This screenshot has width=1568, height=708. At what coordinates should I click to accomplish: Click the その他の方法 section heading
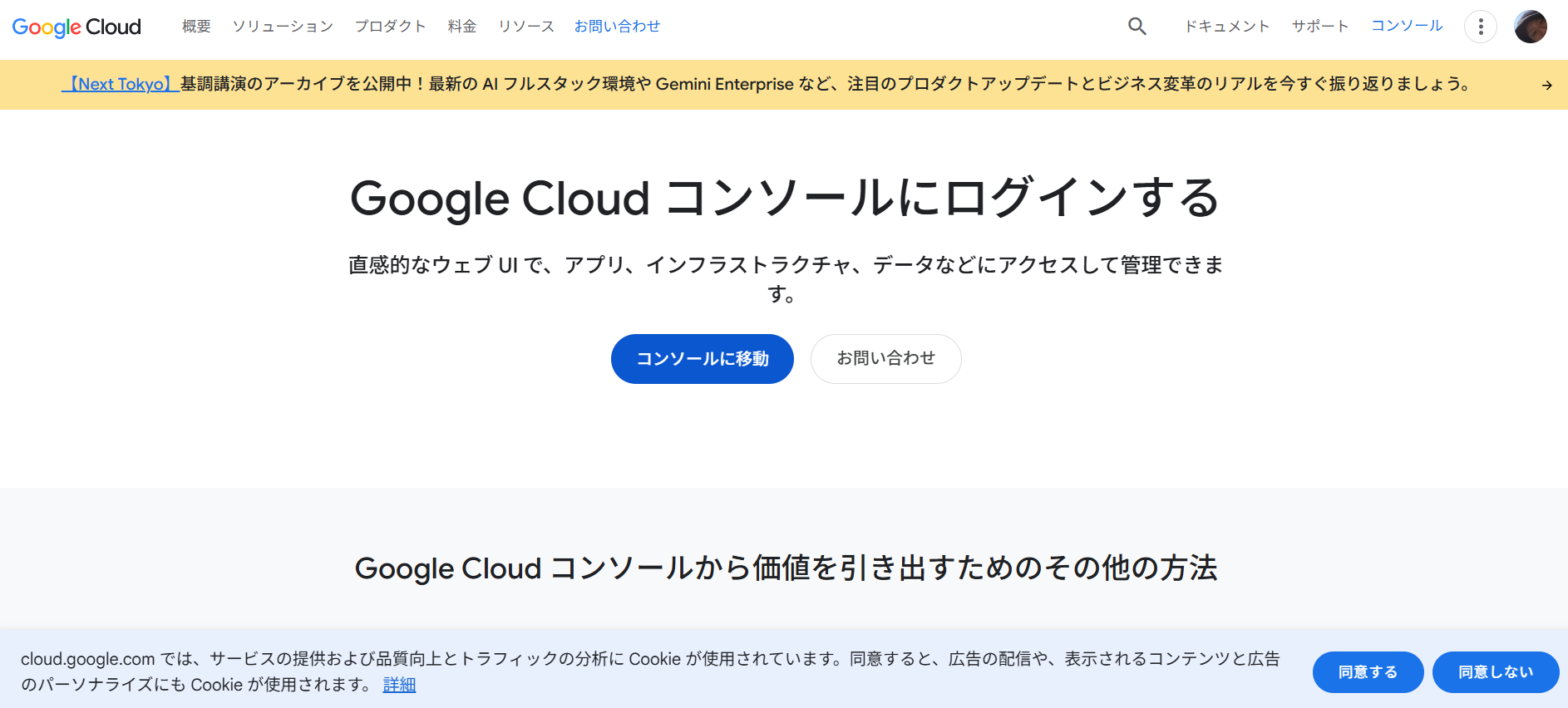point(786,568)
